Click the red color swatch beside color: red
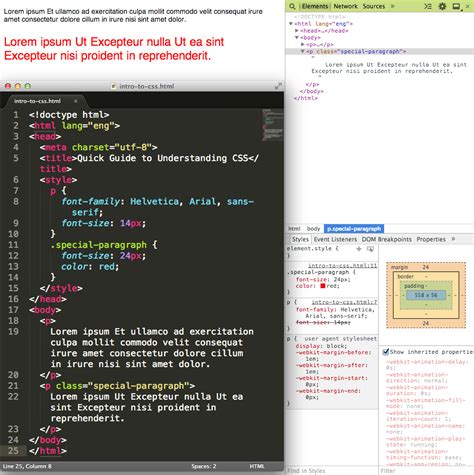 click(x=322, y=286)
